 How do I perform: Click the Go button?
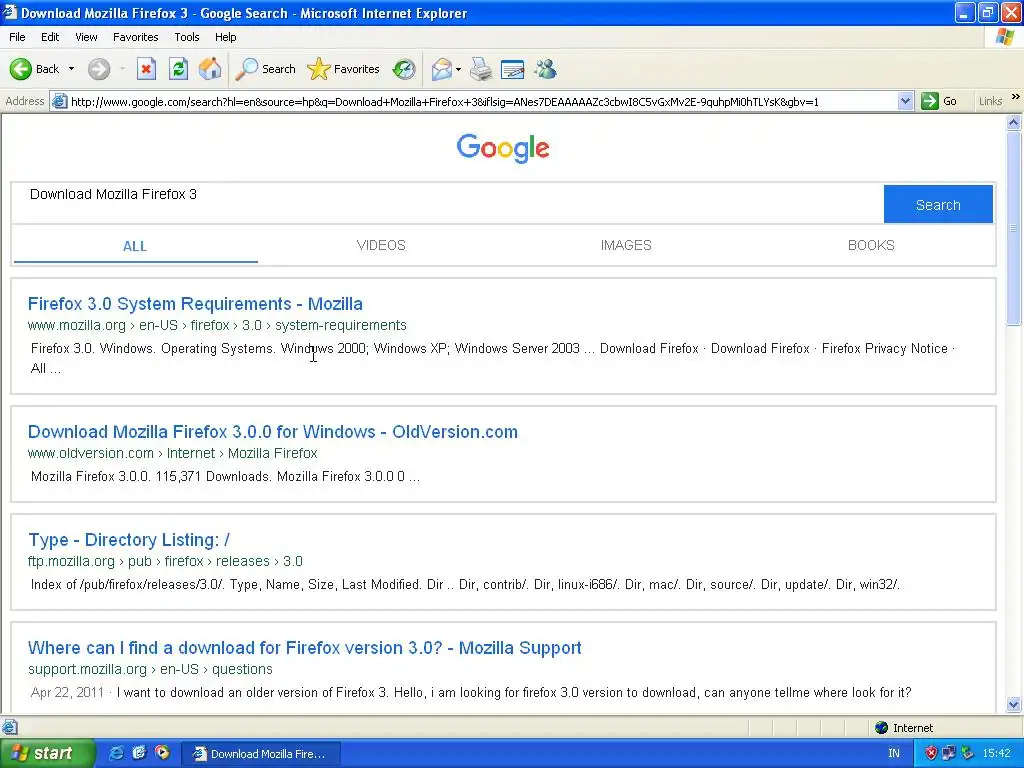tap(939, 101)
